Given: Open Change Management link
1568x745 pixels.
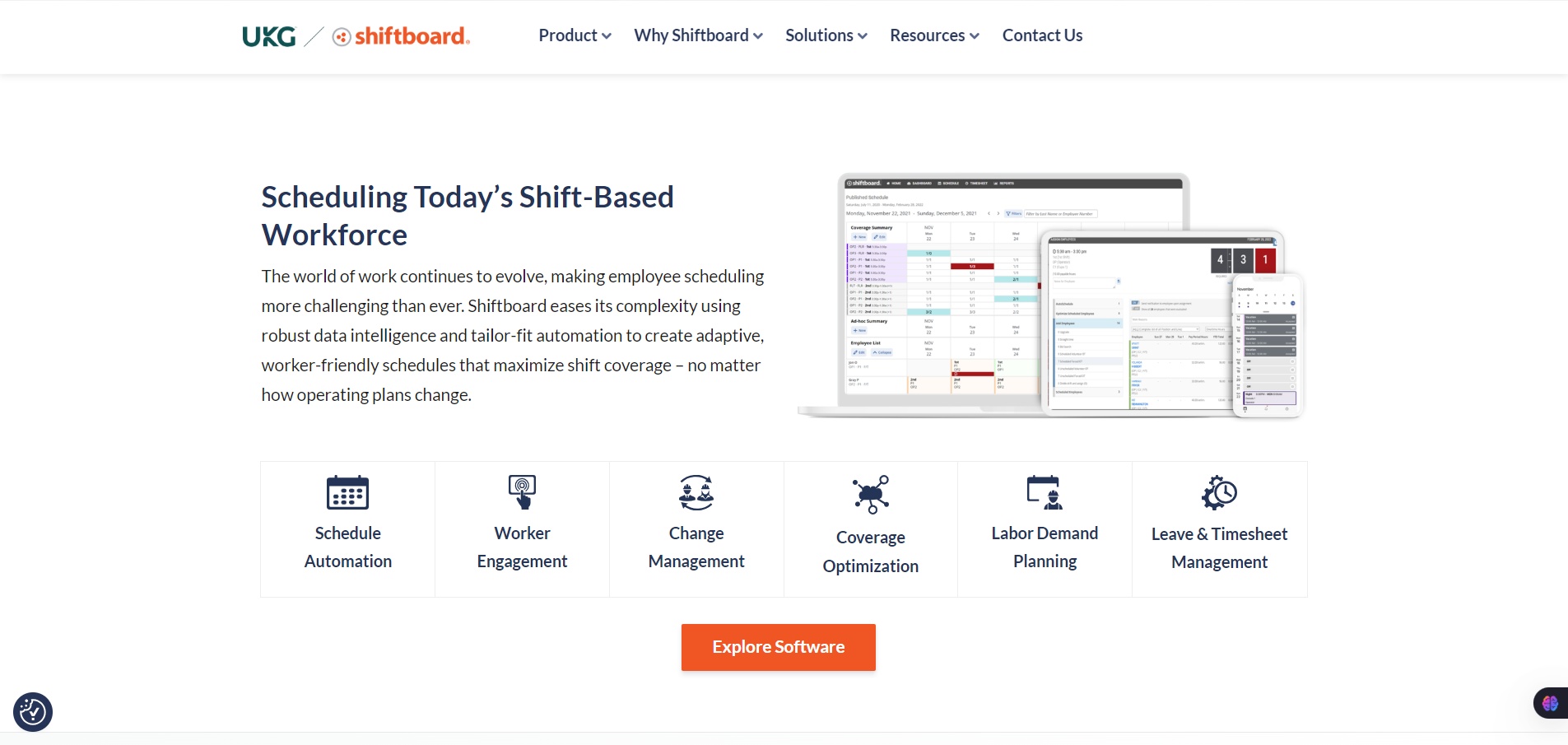Looking at the screenshot, I should pos(696,547).
